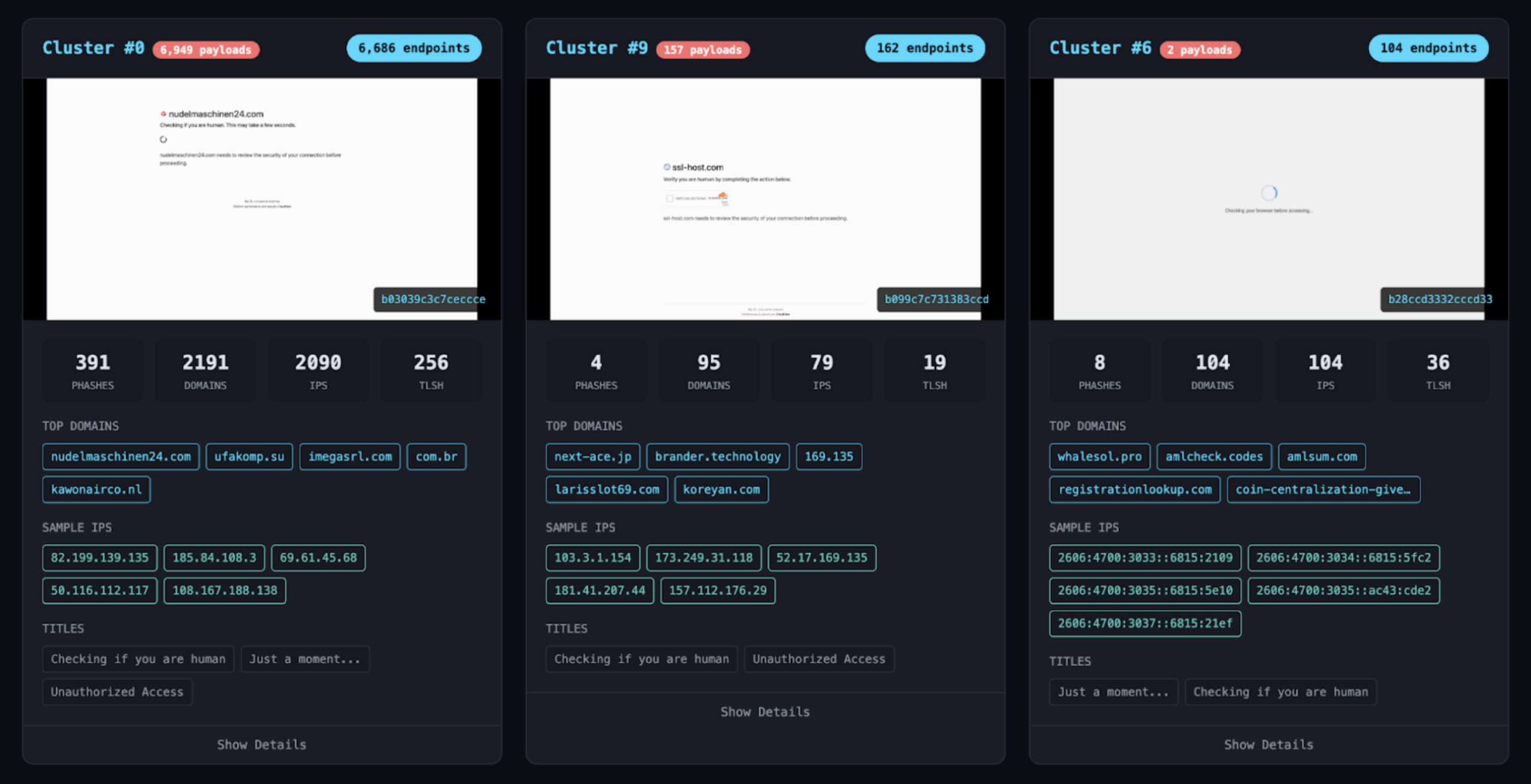Open the Cluster #0 screenshot thumbnail

[261, 199]
